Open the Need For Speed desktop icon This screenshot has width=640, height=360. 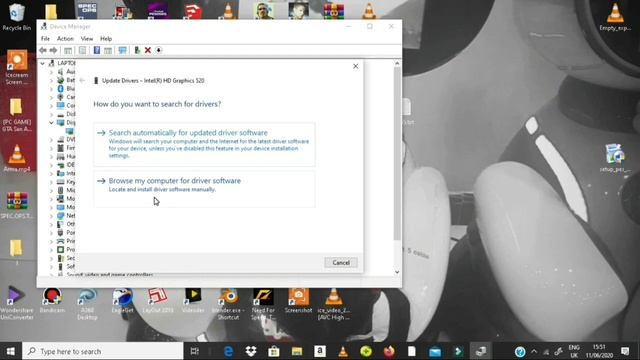263,304
